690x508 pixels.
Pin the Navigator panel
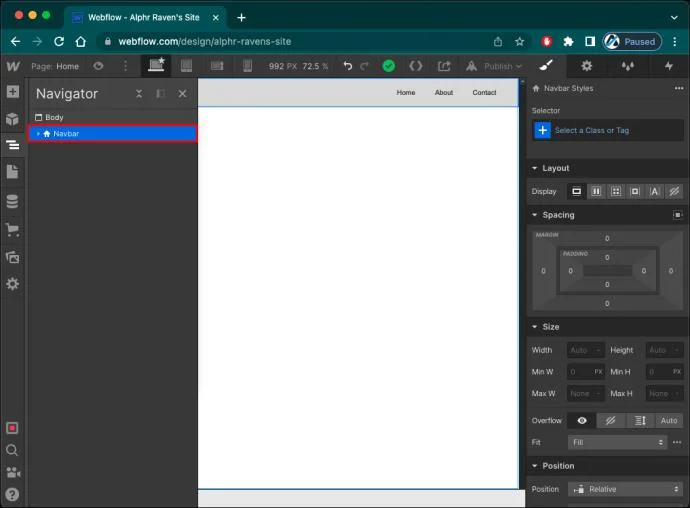(161, 94)
